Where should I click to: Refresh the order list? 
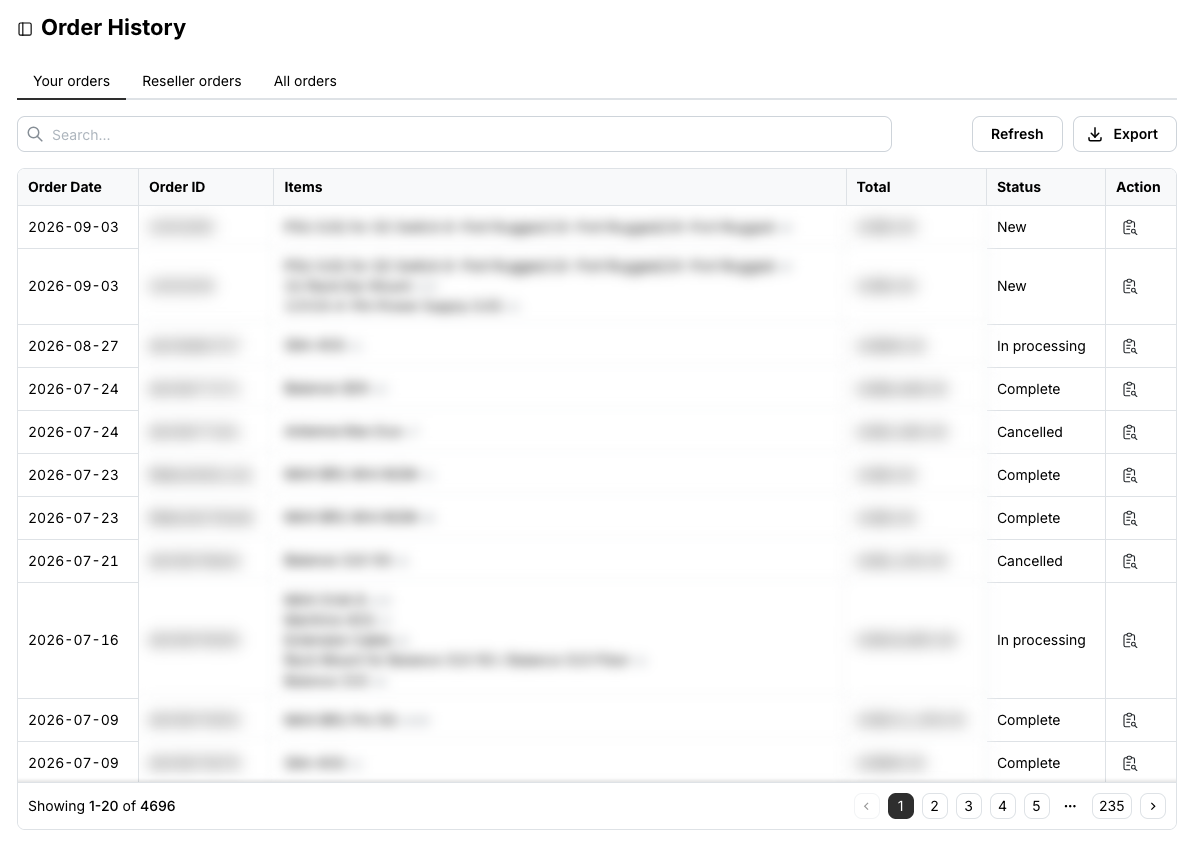(x=1017, y=135)
